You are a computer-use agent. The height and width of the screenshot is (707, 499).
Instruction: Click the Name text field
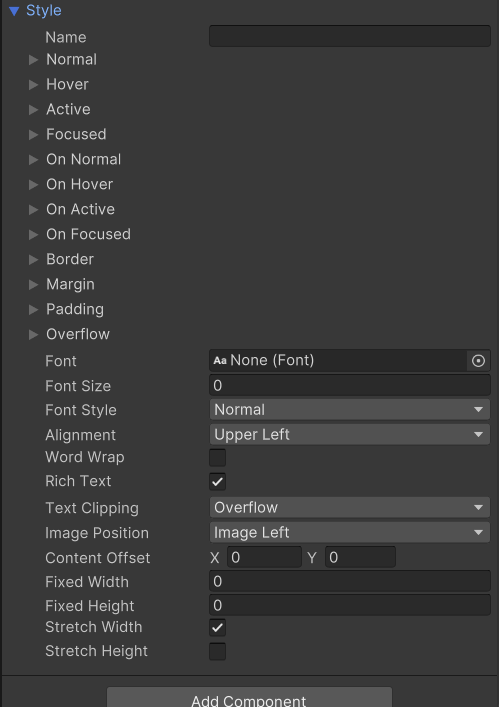pyautogui.click(x=350, y=36)
